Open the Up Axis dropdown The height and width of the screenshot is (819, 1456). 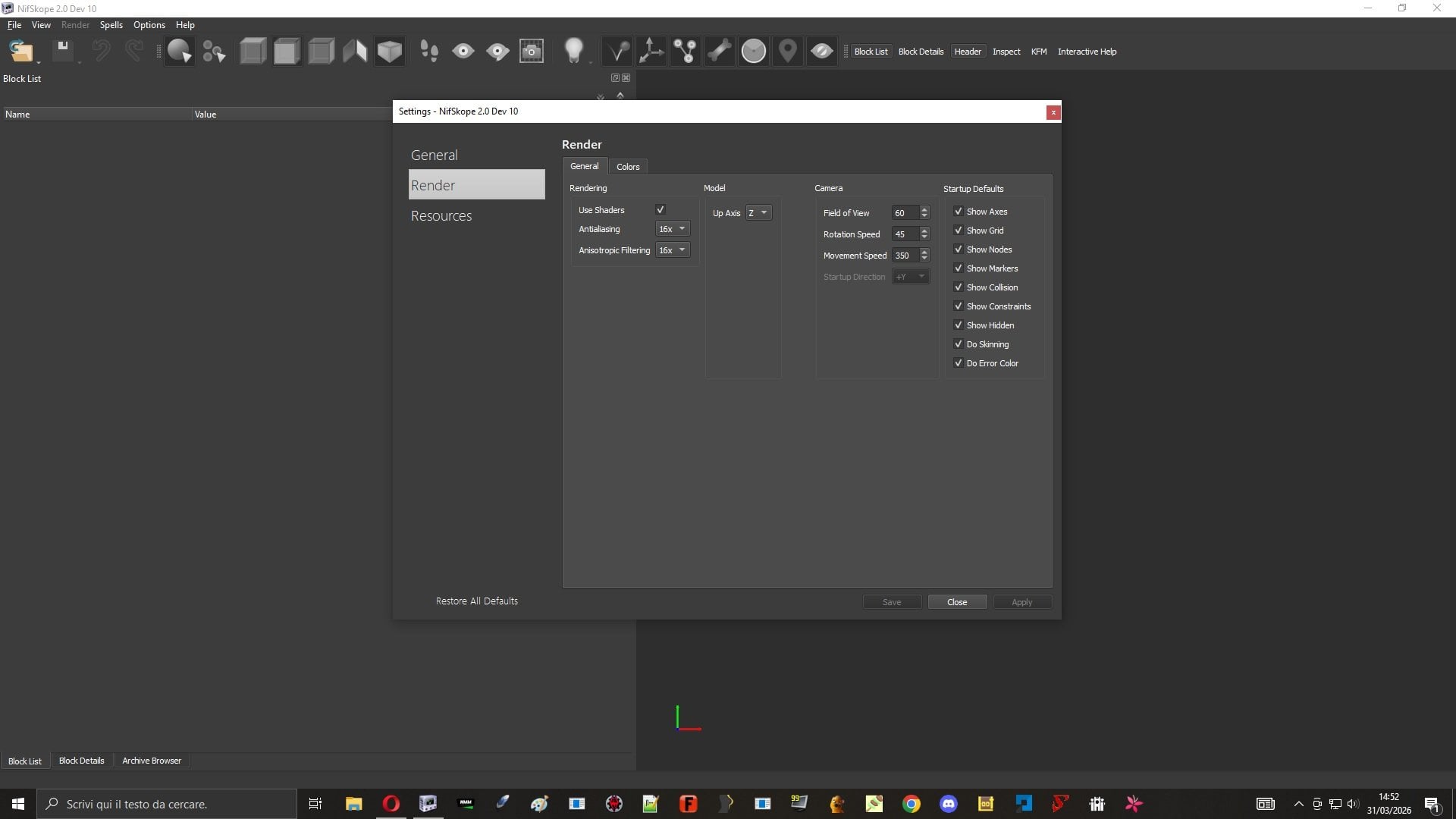click(758, 213)
